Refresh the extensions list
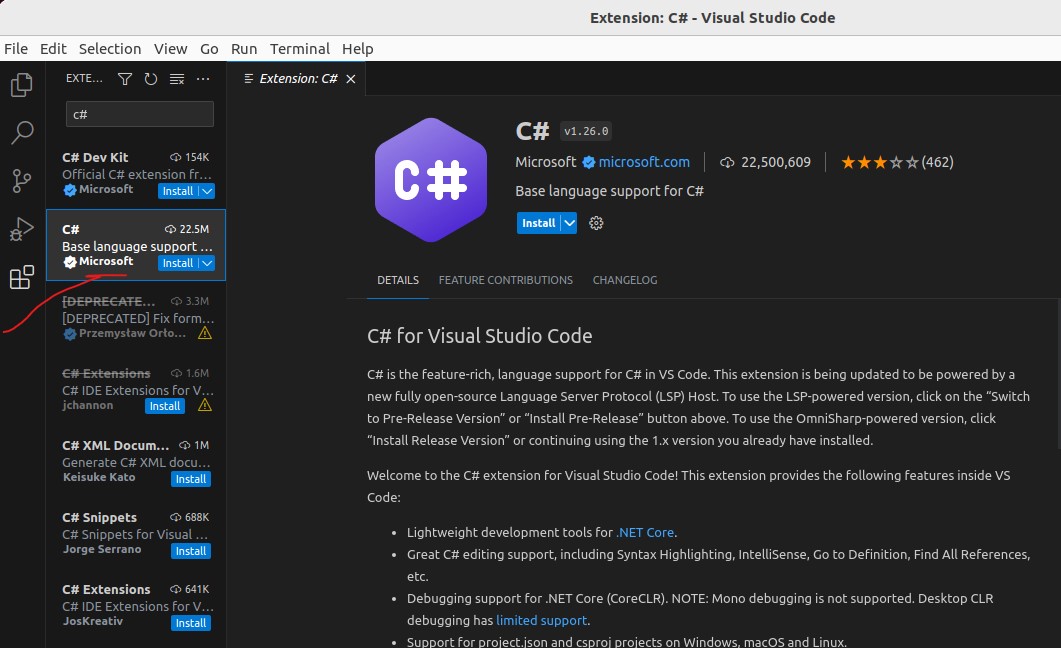The width and height of the screenshot is (1061, 648). (151, 79)
